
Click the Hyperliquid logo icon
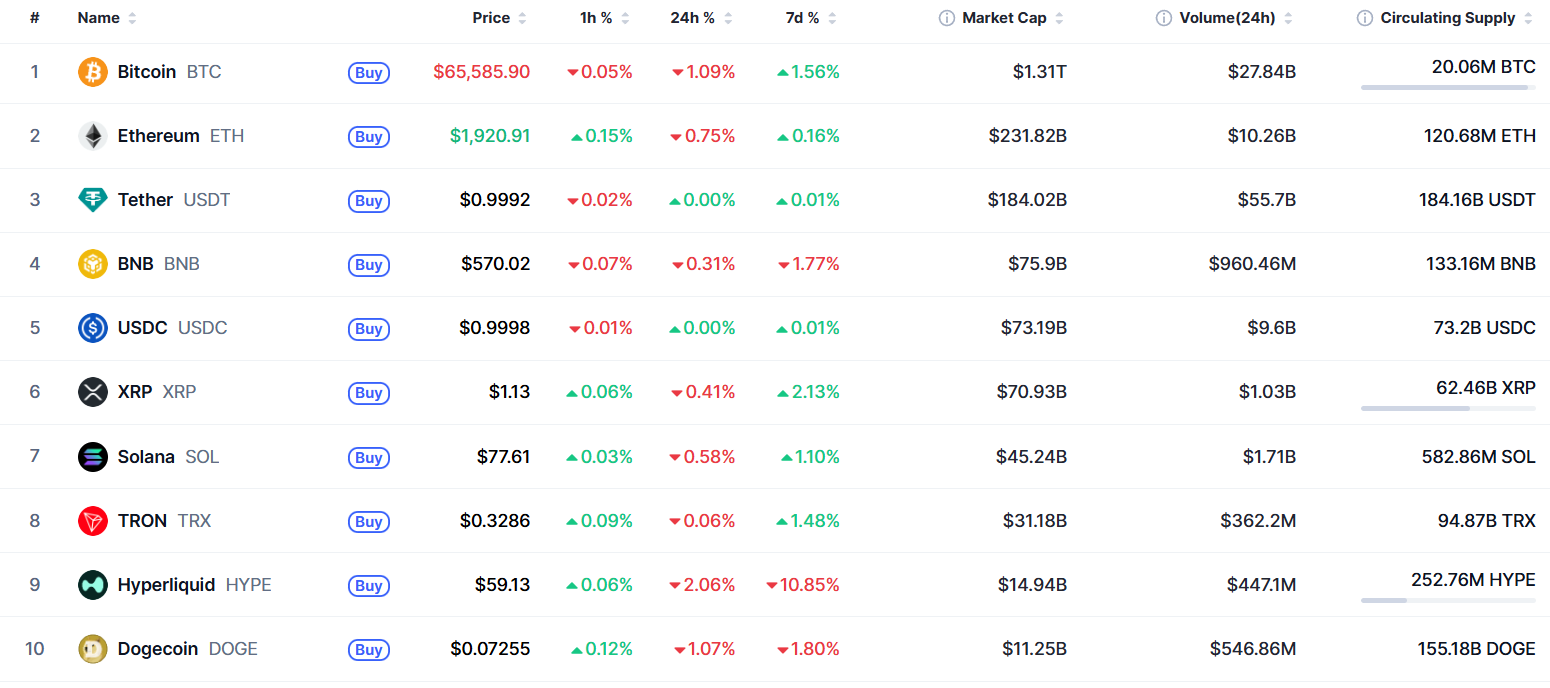[x=92, y=585]
